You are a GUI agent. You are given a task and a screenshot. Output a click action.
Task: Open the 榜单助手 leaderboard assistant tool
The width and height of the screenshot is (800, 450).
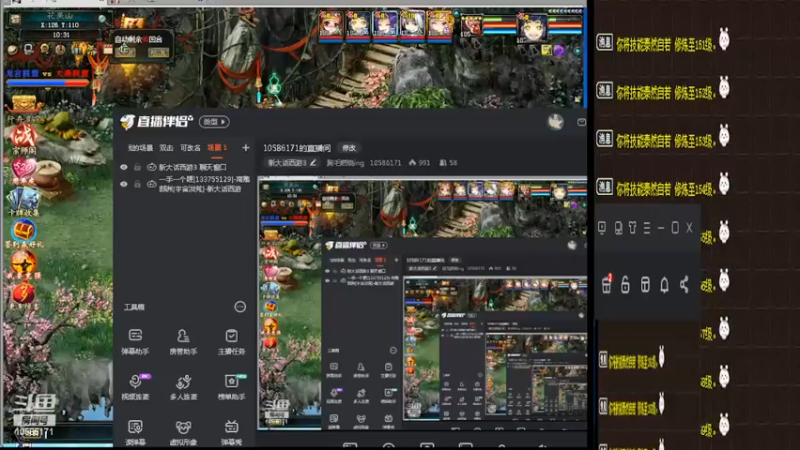click(x=231, y=387)
